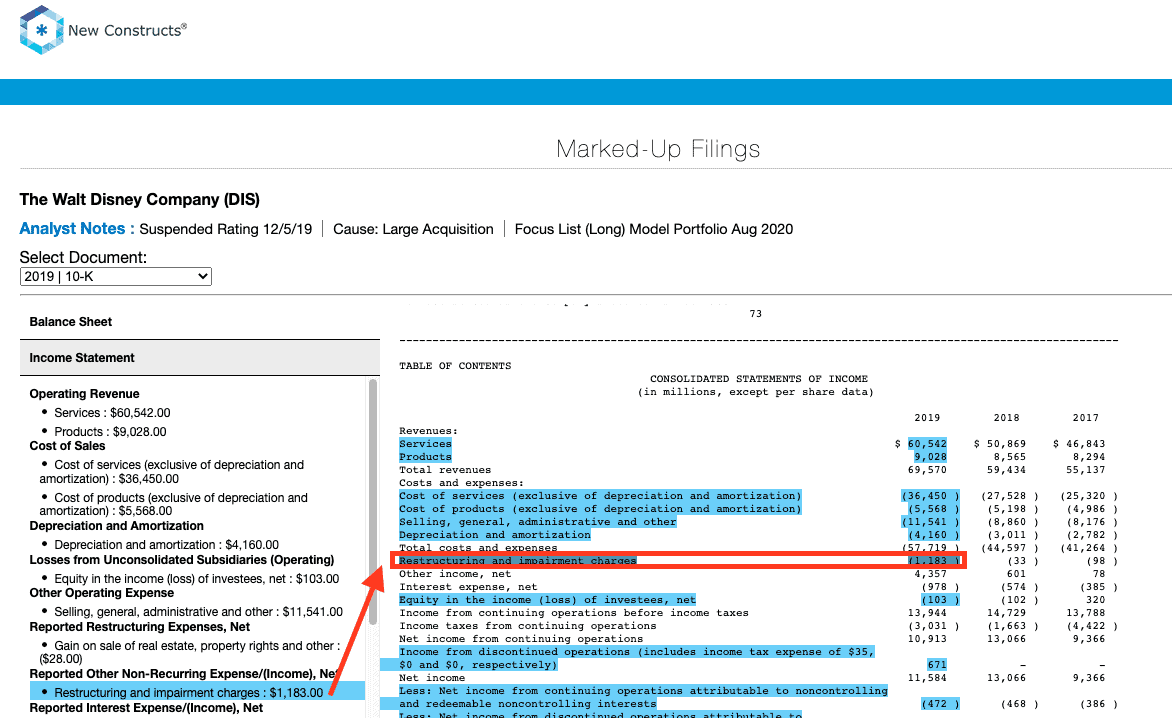
Task: Click the 'Total revenues' 2019 value 69,570
Action: click(x=927, y=470)
